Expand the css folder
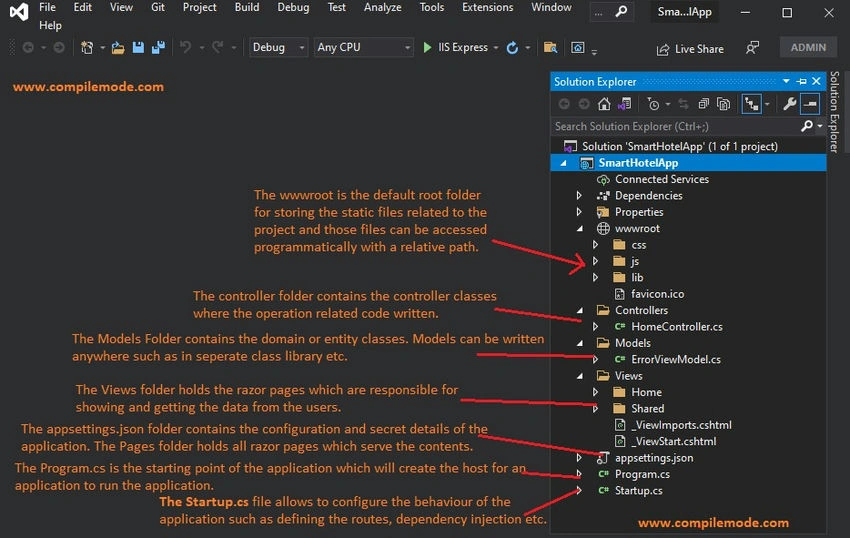Image resolution: width=850 pixels, height=538 pixels. (x=595, y=245)
